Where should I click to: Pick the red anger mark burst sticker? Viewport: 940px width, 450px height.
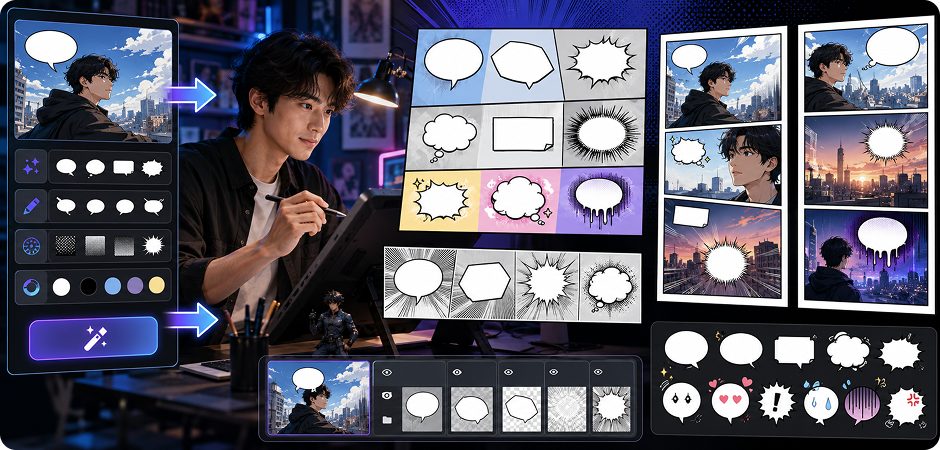[906, 406]
